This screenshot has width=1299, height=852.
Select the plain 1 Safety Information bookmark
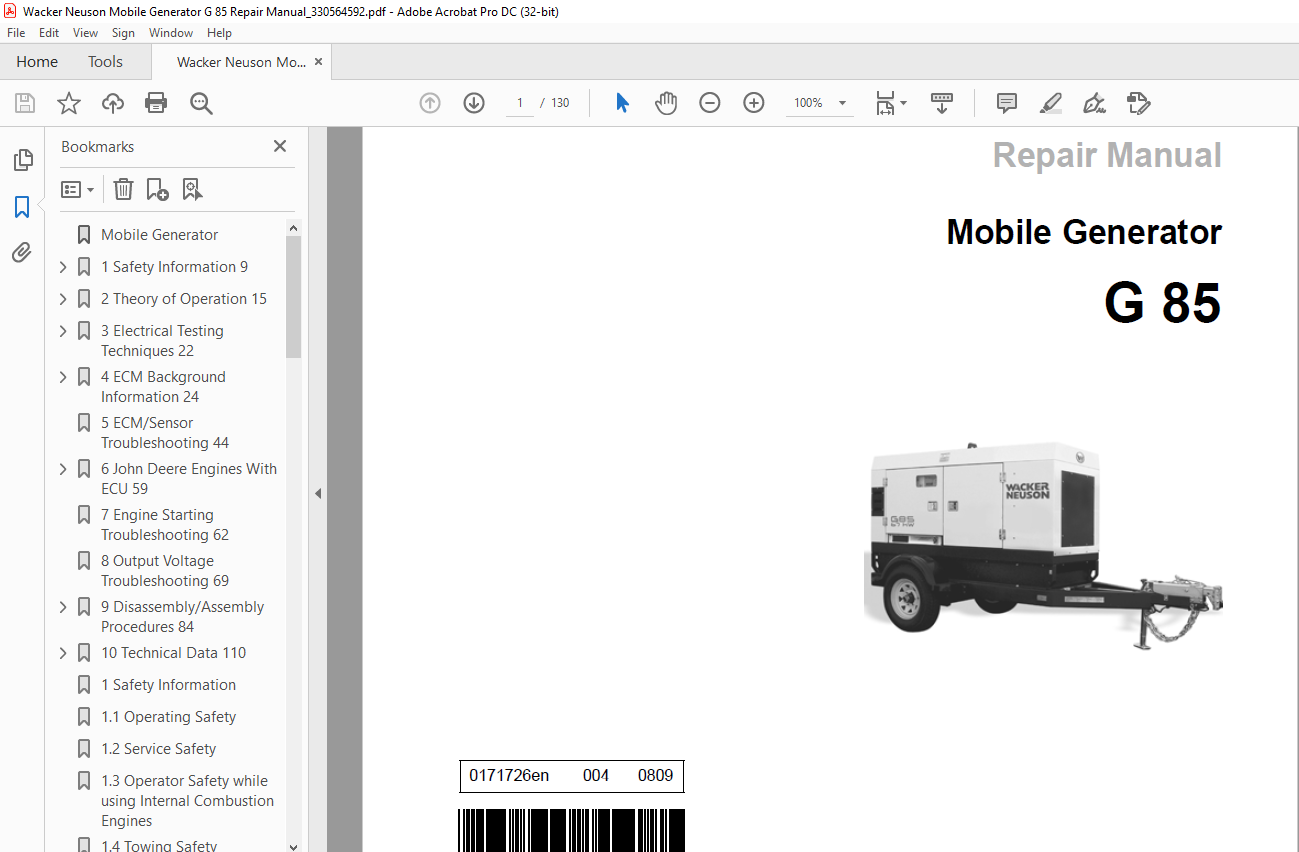pyautogui.click(x=168, y=685)
